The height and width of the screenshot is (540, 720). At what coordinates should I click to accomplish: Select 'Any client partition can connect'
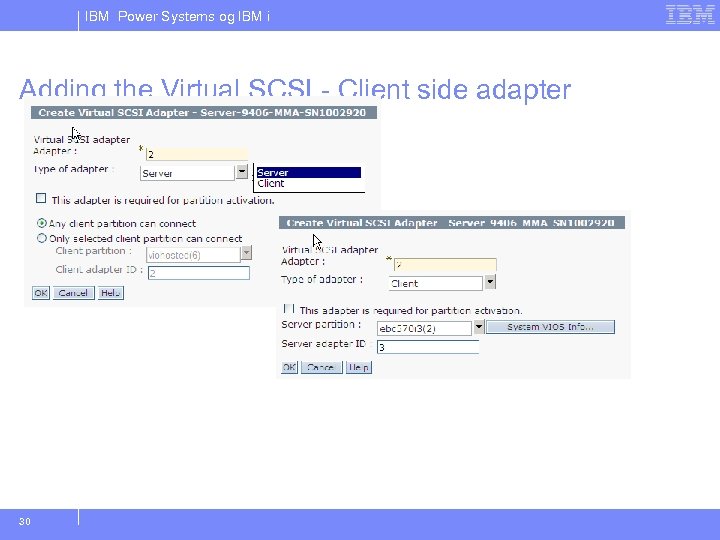(42, 223)
